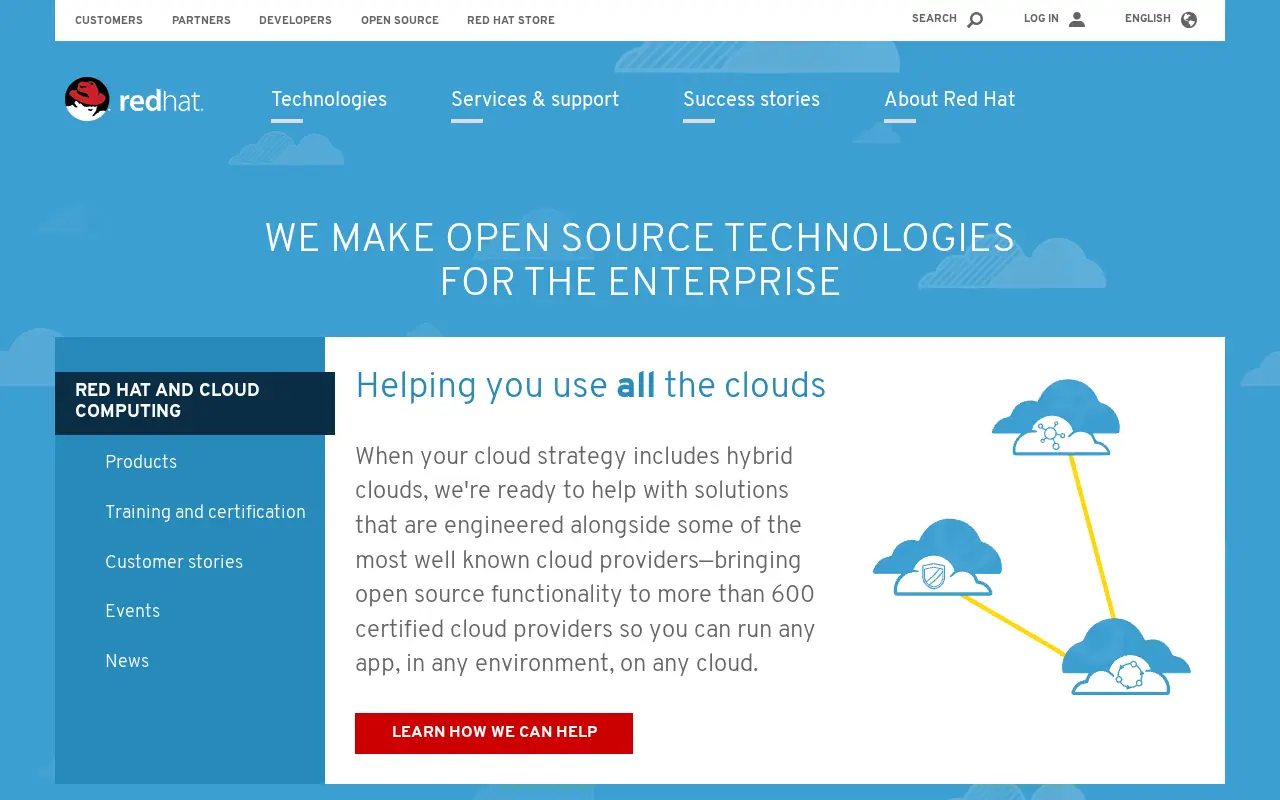Image resolution: width=1280 pixels, height=800 pixels.
Task: Click the paragraph about hybrid clouds
Action: pyautogui.click(x=586, y=559)
